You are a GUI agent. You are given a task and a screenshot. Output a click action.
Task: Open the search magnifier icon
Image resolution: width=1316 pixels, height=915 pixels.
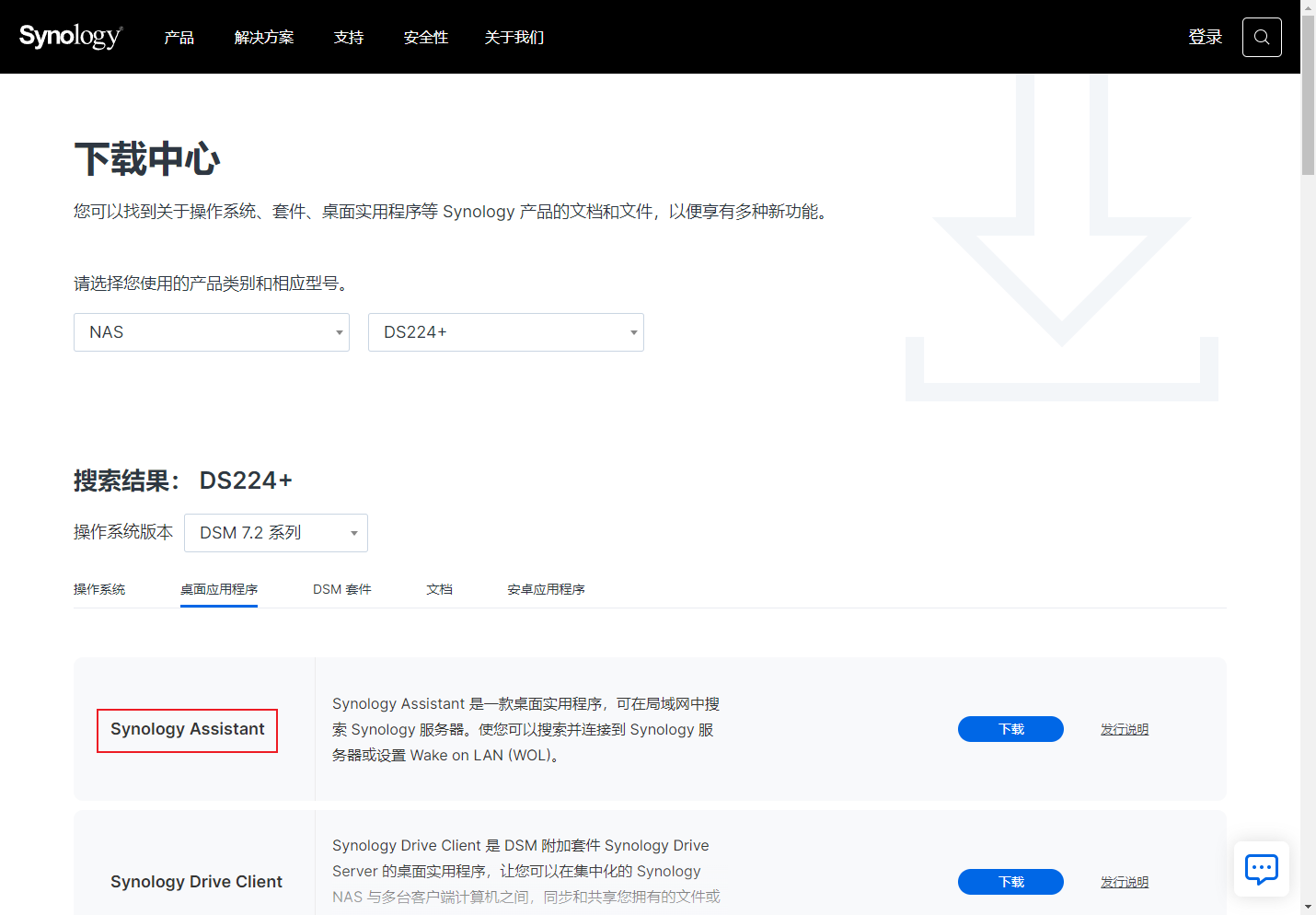pyautogui.click(x=1261, y=36)
